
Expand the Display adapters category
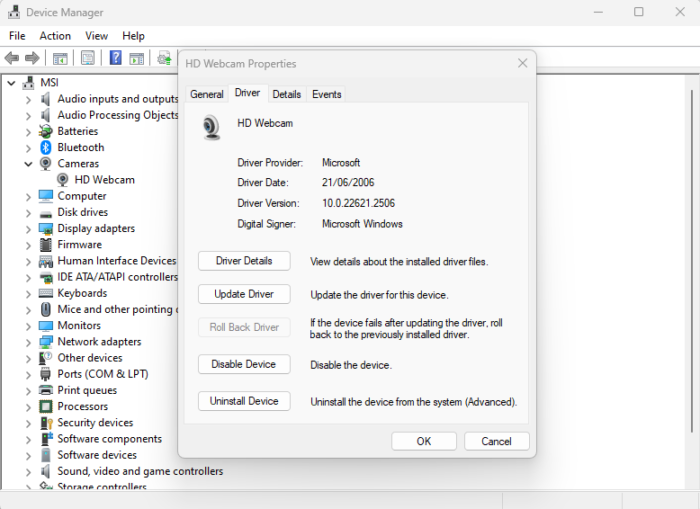coord(28,229)
